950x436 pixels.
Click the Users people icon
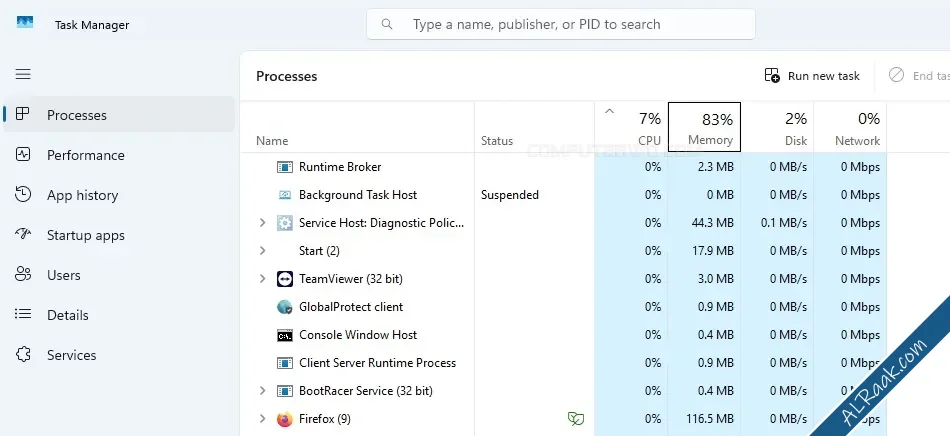click(x=23, y=274)
